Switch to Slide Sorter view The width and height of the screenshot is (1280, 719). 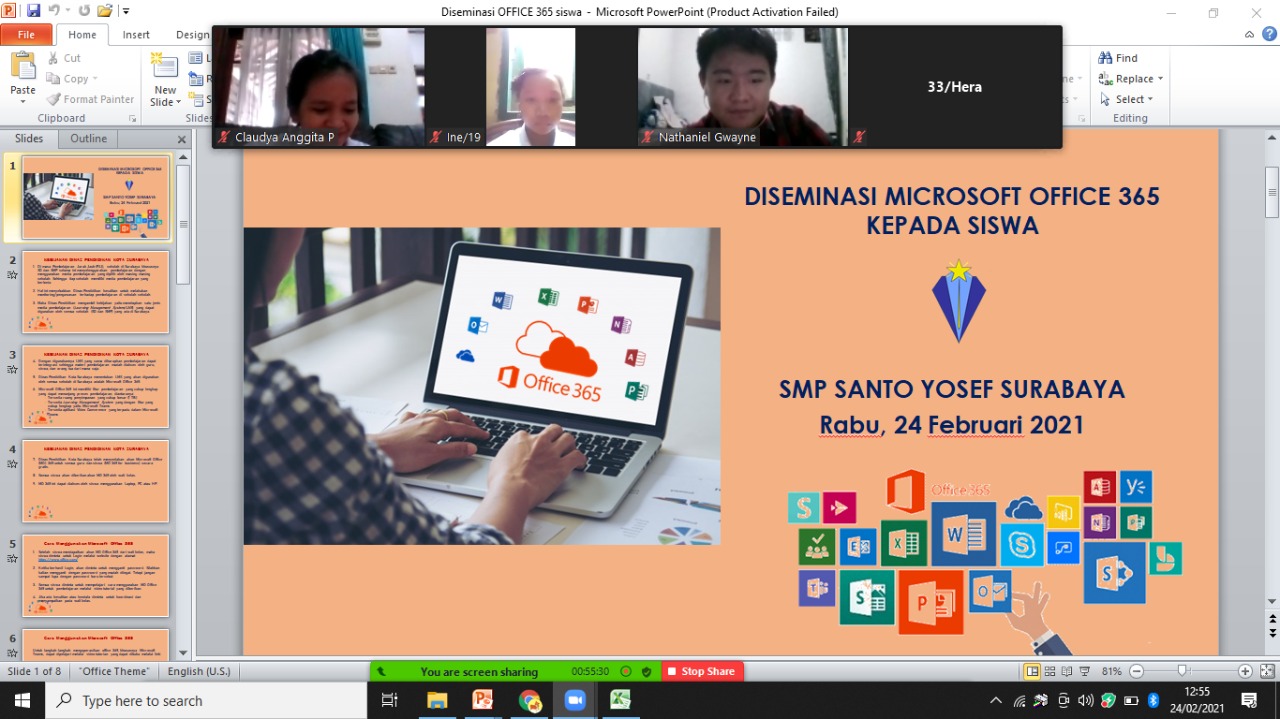[1049, 671]
